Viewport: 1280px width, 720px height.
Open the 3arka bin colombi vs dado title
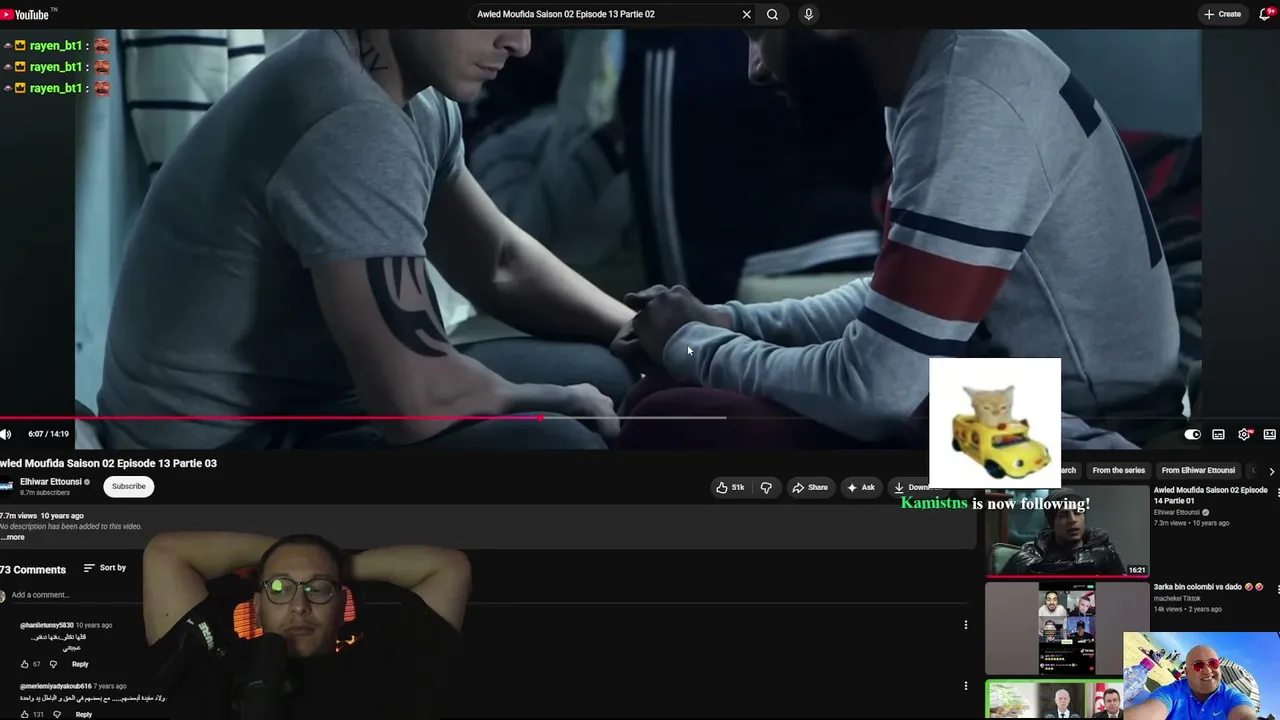(1208, 587)
